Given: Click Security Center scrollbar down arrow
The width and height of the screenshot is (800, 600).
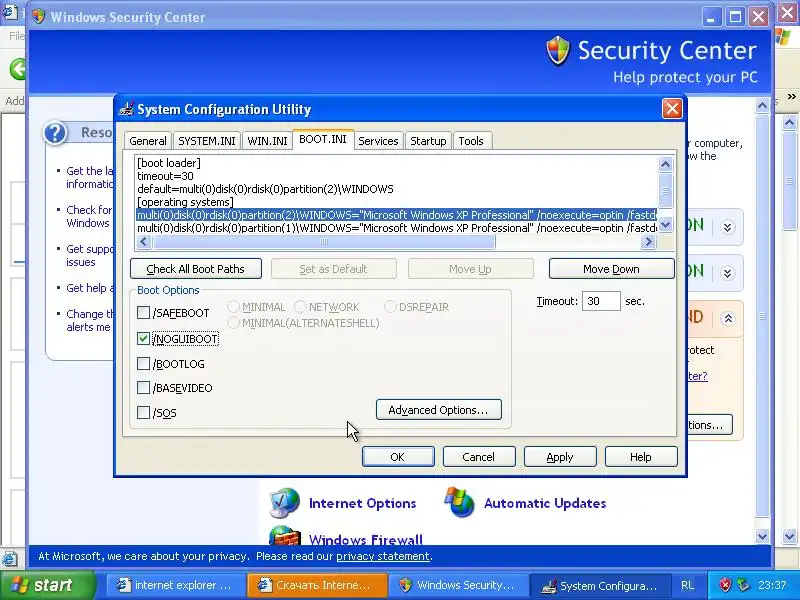Looking at the screenshot, I should point(762,536).
